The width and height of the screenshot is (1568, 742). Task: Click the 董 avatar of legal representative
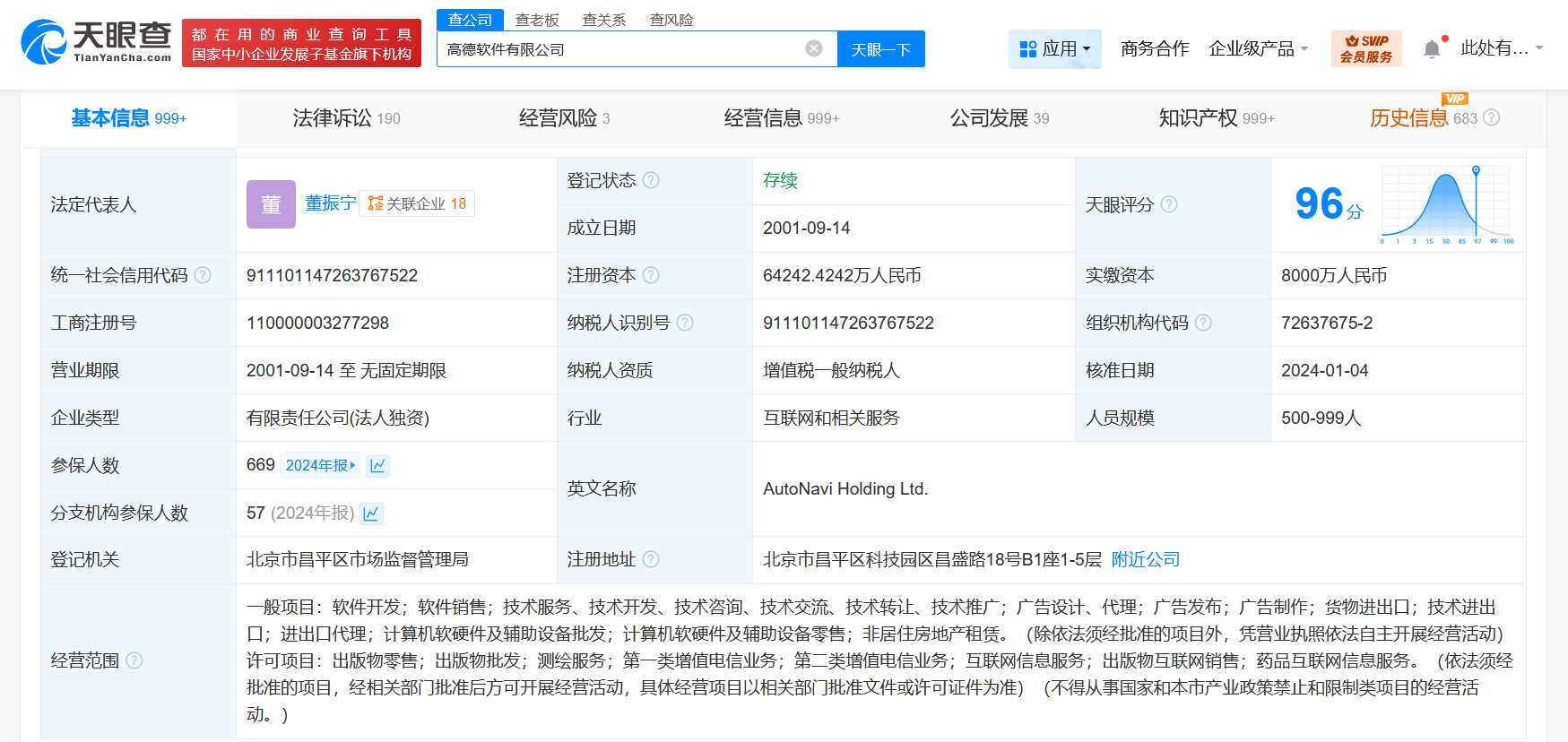[x=271, y=204]
